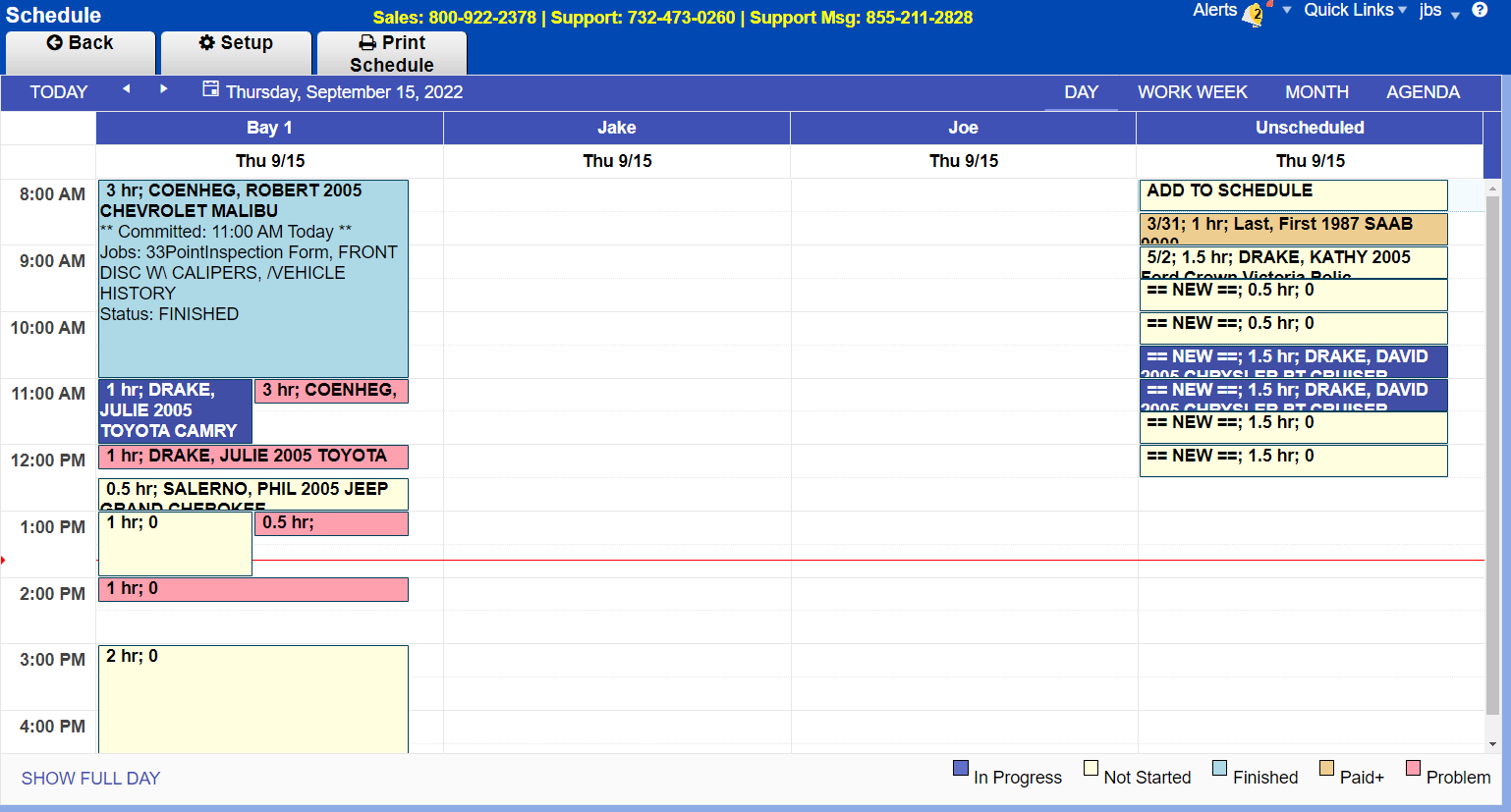
Task: Click the vertical scrollbar down arrow
Action: [x=1493, y=744]
